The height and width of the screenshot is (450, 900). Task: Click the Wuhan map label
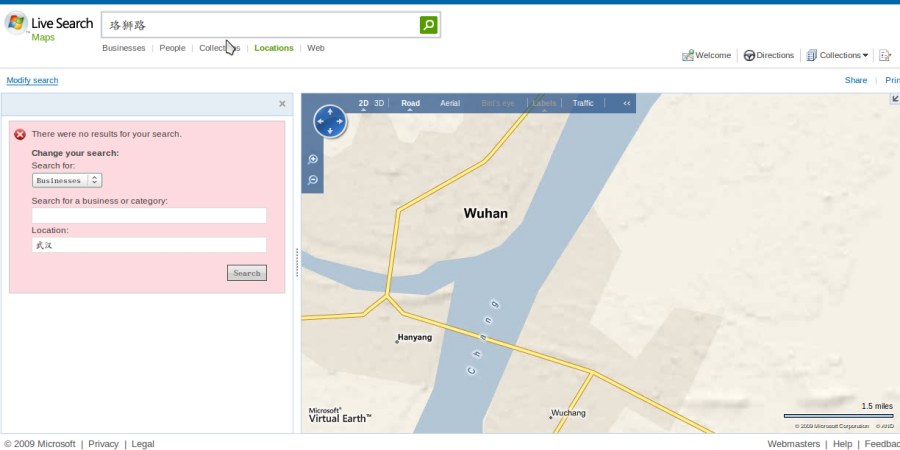[x=486, y=214]
